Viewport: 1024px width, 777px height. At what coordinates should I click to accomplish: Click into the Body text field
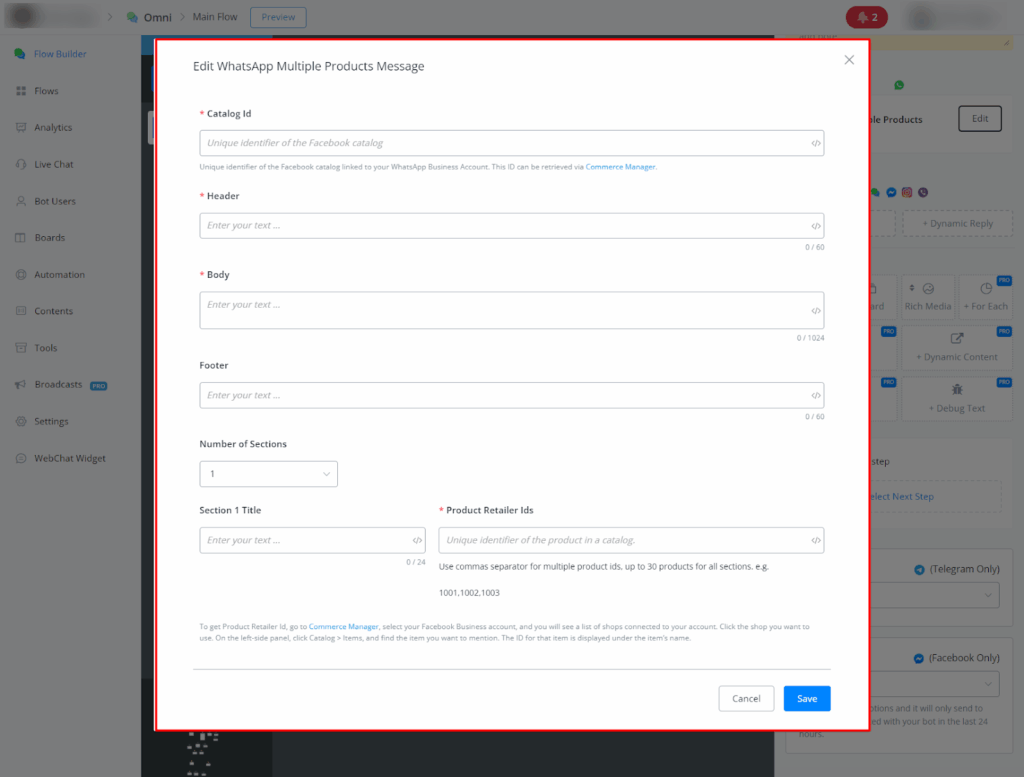tap(500, 310)
